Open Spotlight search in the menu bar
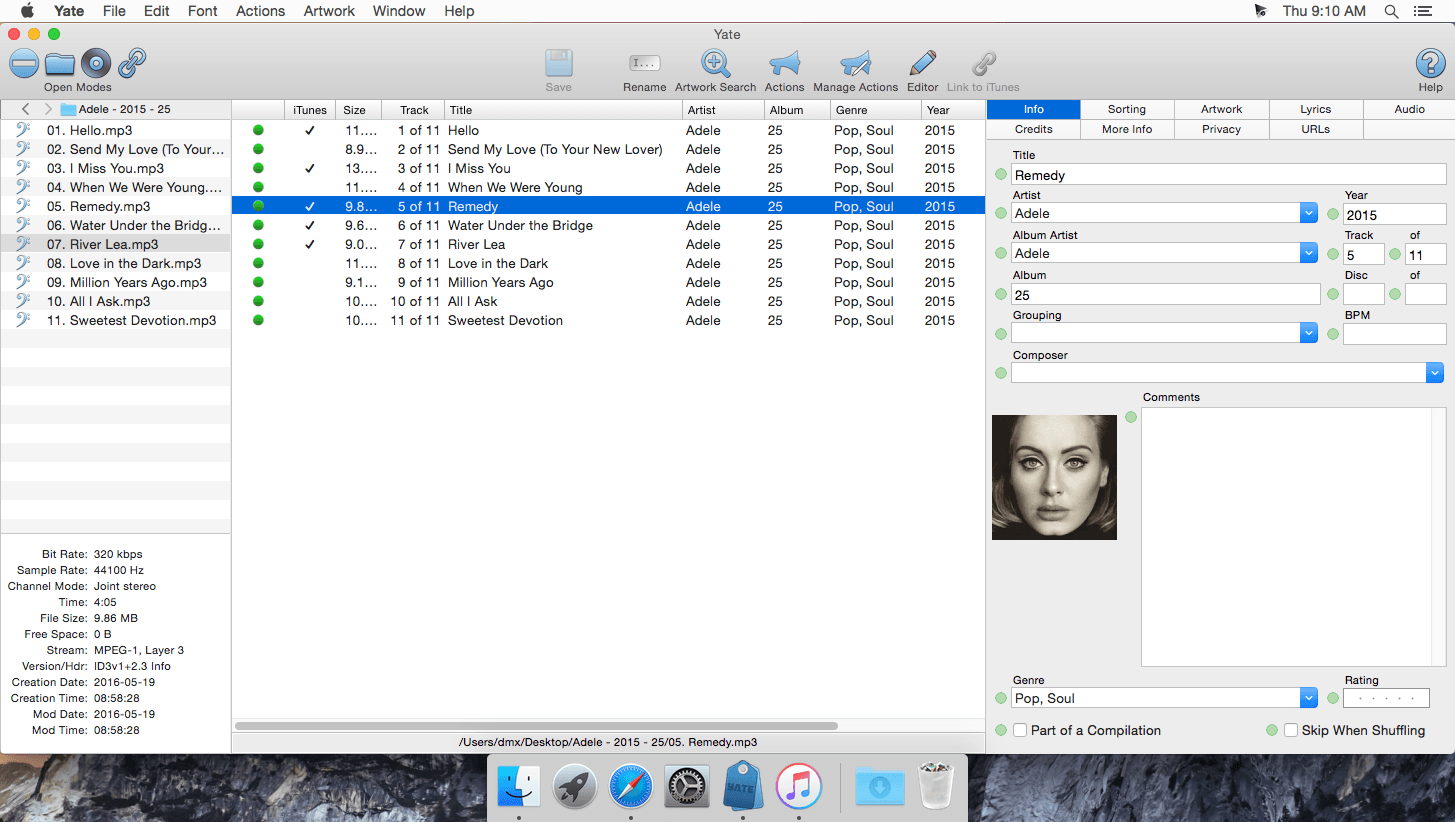 pyautogui.click(x=1391, y=11)
